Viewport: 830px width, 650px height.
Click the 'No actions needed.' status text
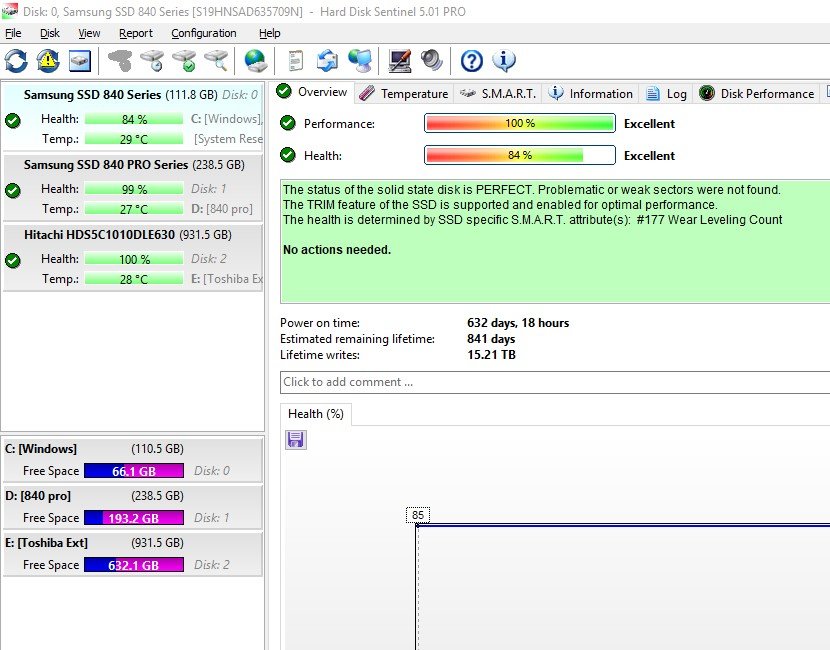(337, 250)
